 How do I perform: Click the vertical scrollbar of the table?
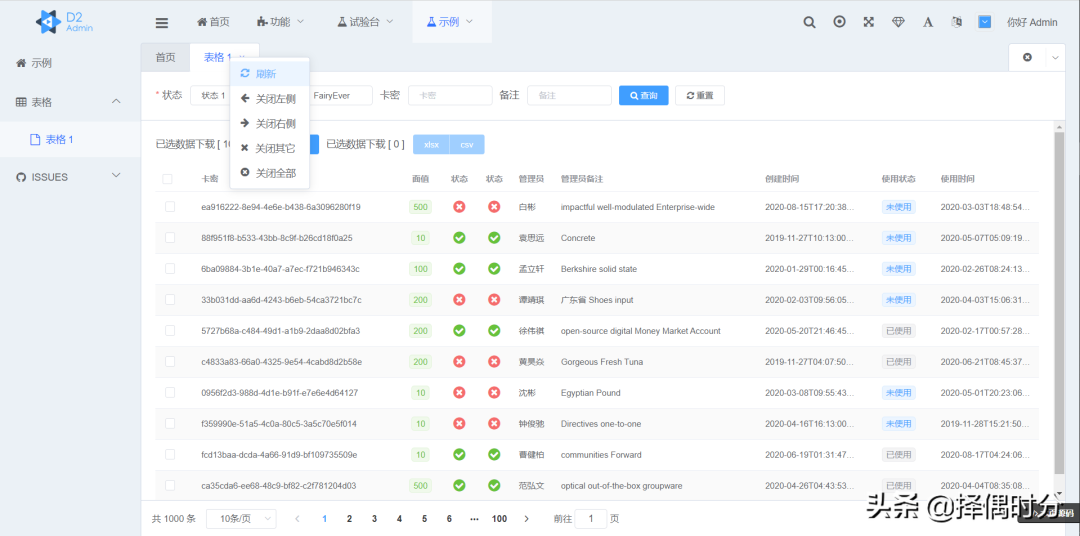[1058, 300]
